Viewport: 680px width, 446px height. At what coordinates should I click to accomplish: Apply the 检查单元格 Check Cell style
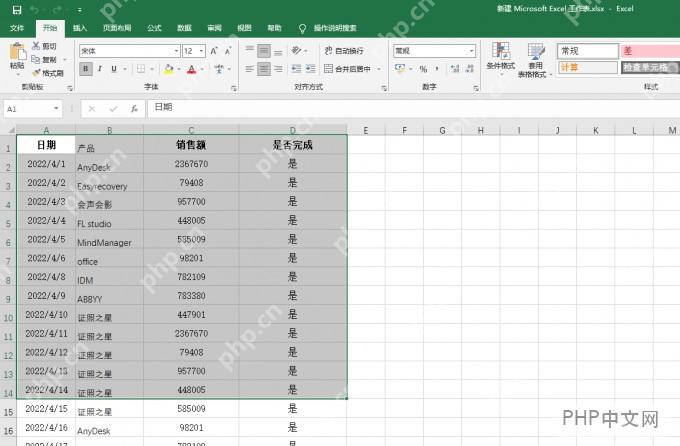(650, 67)
